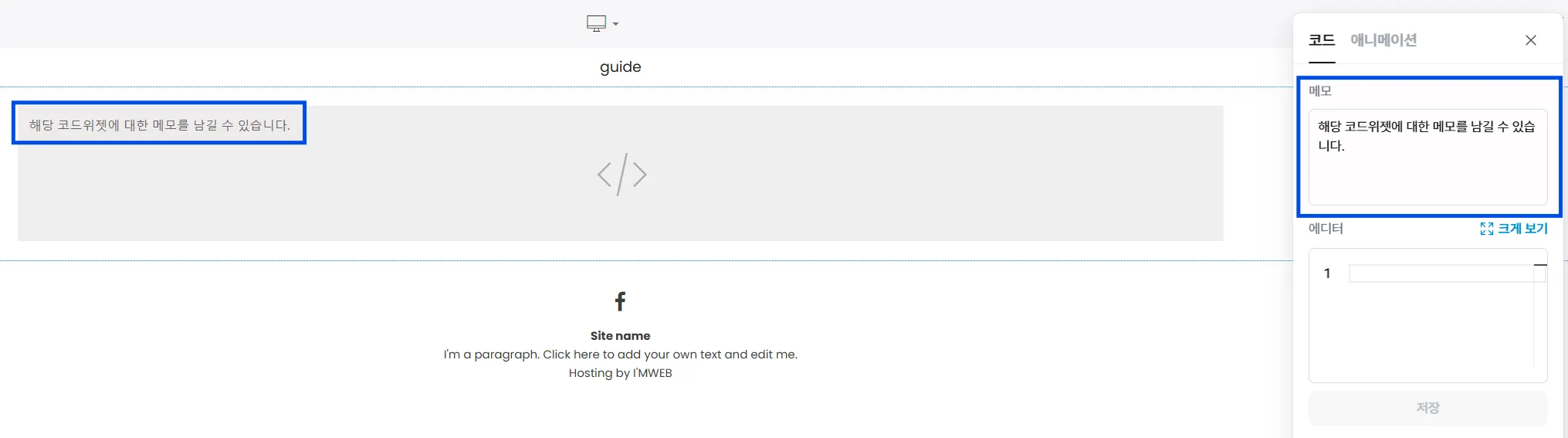Click the footer paragraph placeholder text

[620, 355]
